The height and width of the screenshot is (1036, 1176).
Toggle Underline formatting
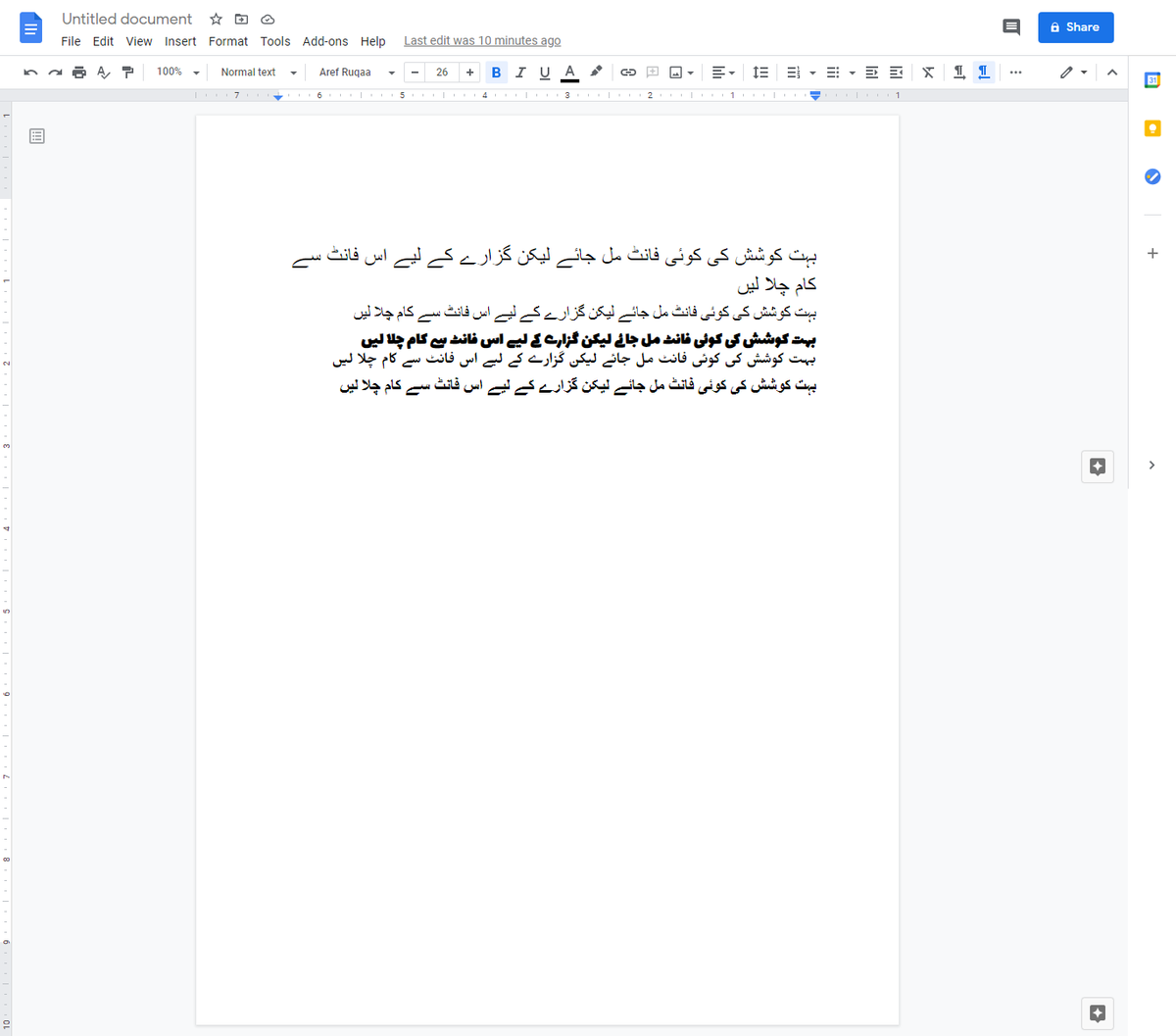coord(545,73)
